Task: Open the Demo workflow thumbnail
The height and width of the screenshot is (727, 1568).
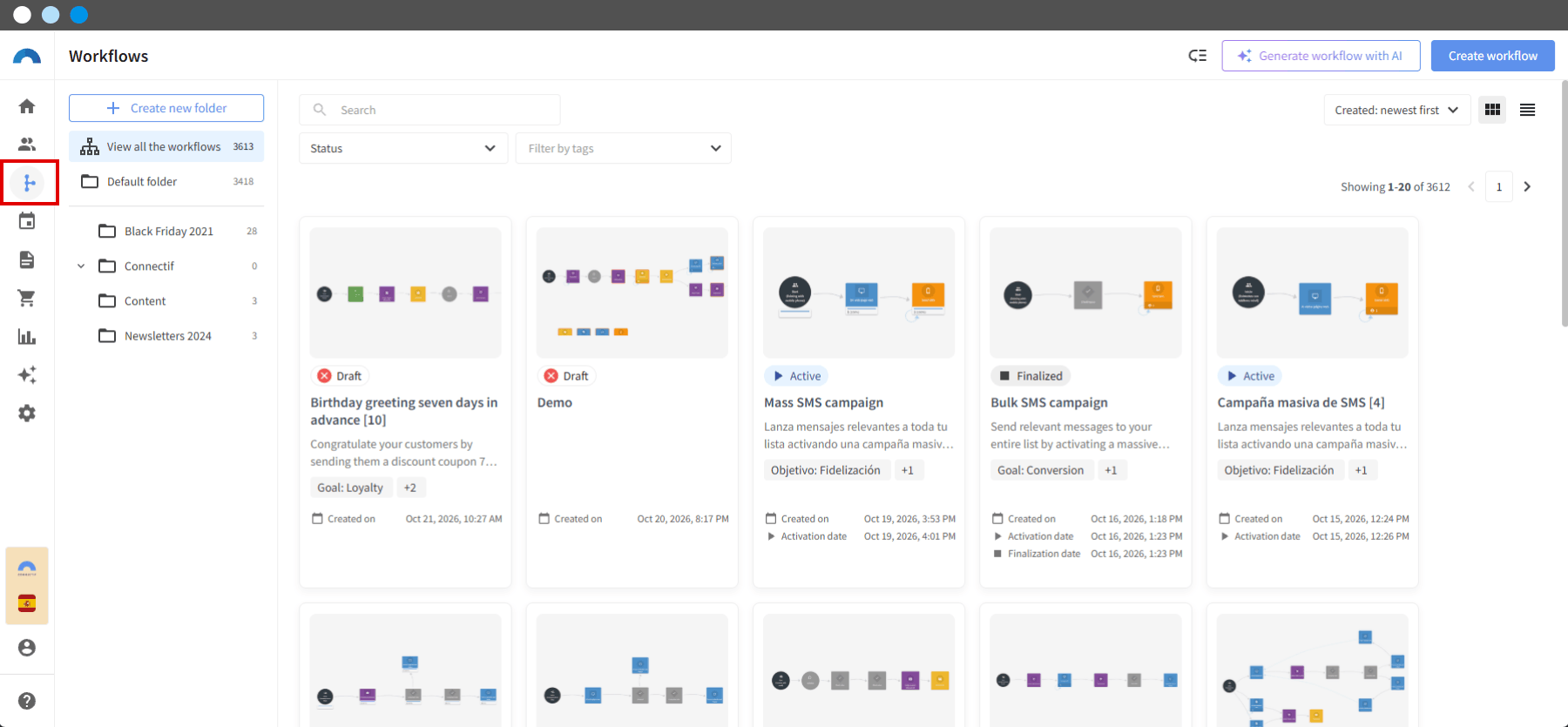Action: (632, 293)
